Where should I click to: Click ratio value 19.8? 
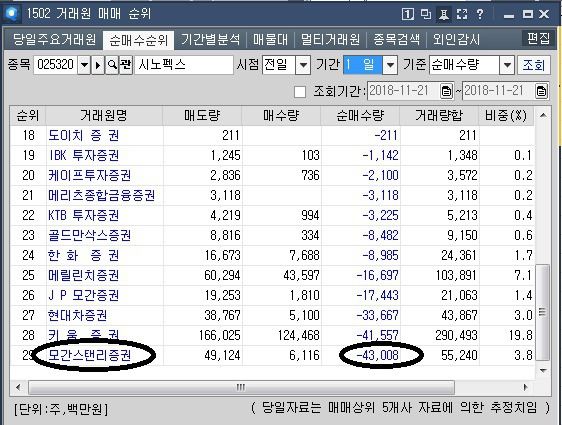tap(520, 335)
